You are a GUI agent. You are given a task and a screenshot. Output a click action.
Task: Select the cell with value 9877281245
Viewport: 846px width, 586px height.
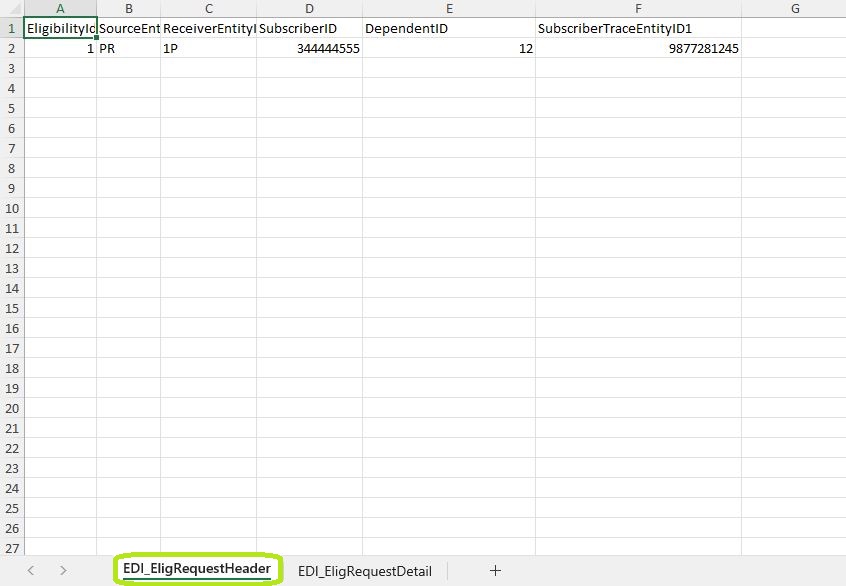pyautogui.click(x=638, y=48)
